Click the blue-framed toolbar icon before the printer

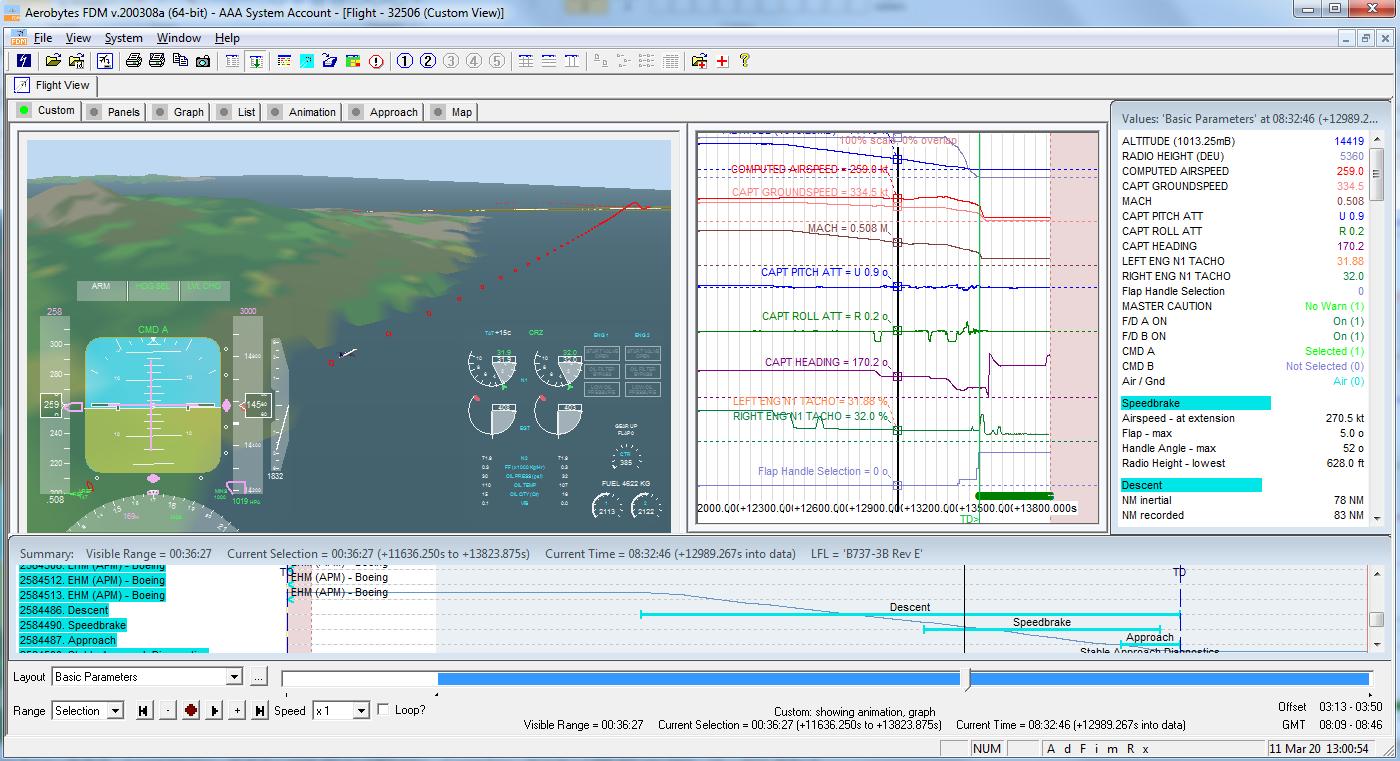[104, 61]
